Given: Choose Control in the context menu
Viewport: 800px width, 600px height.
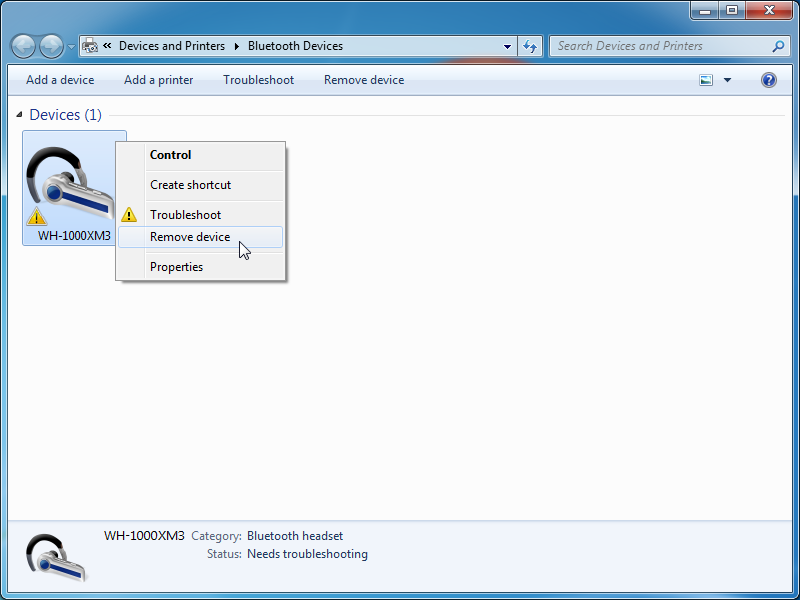Looking at the screenshot, I should click(201, 155).
